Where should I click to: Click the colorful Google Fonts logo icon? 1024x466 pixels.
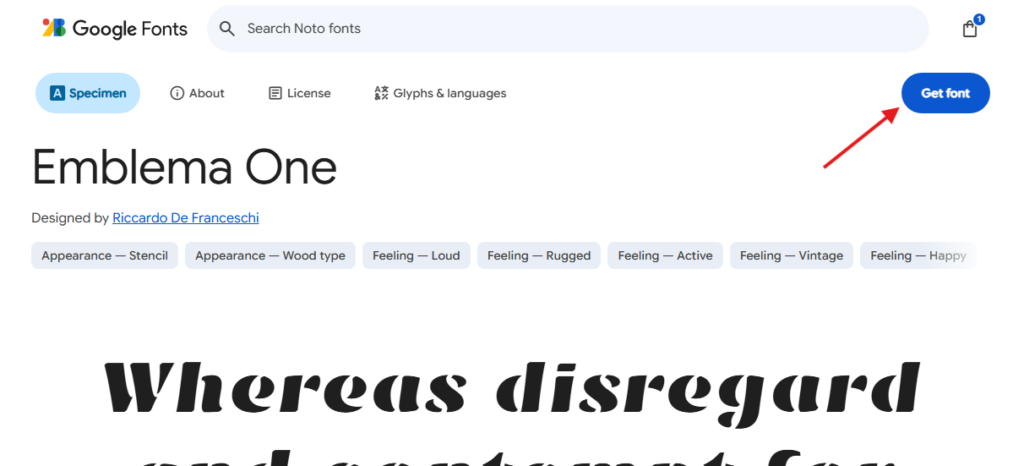coord(54,28)
